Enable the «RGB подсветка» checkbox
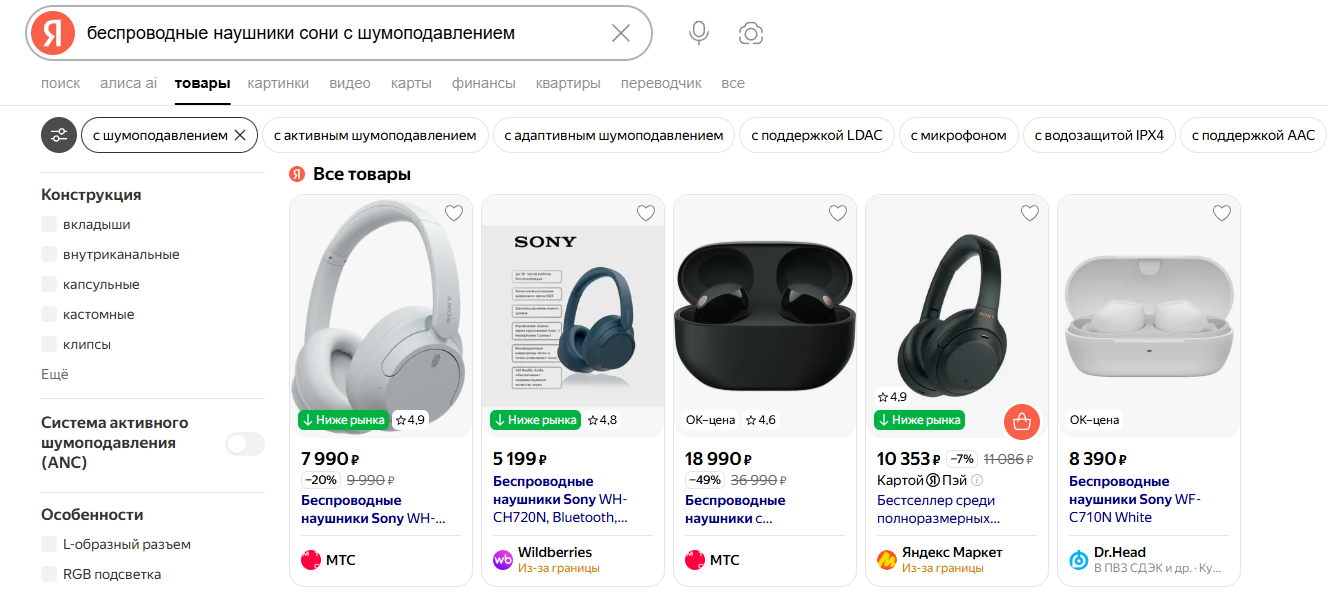 [49, 574]
